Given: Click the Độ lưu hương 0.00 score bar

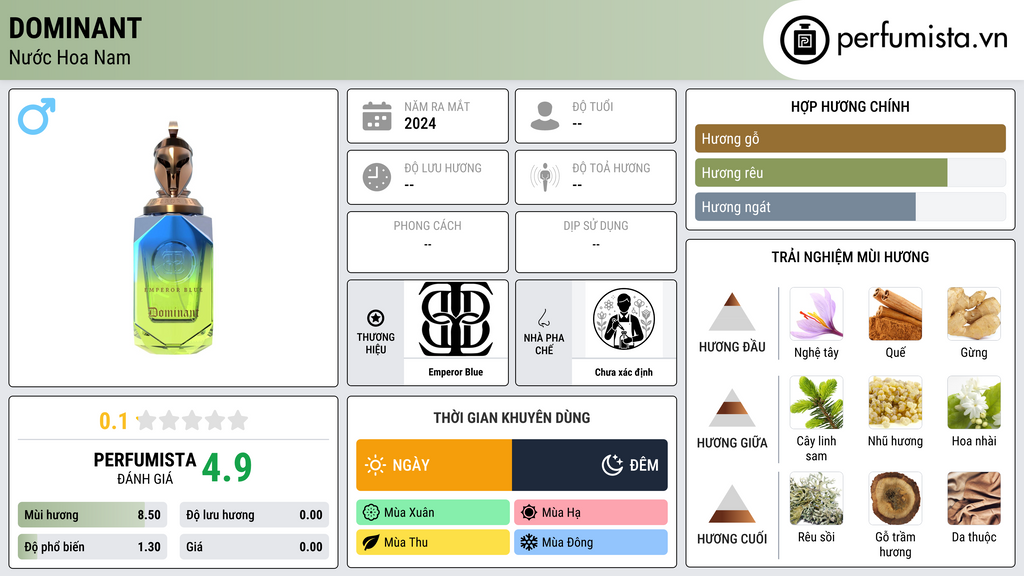Looking at the screenshot, I should click(x=254, y=515).
